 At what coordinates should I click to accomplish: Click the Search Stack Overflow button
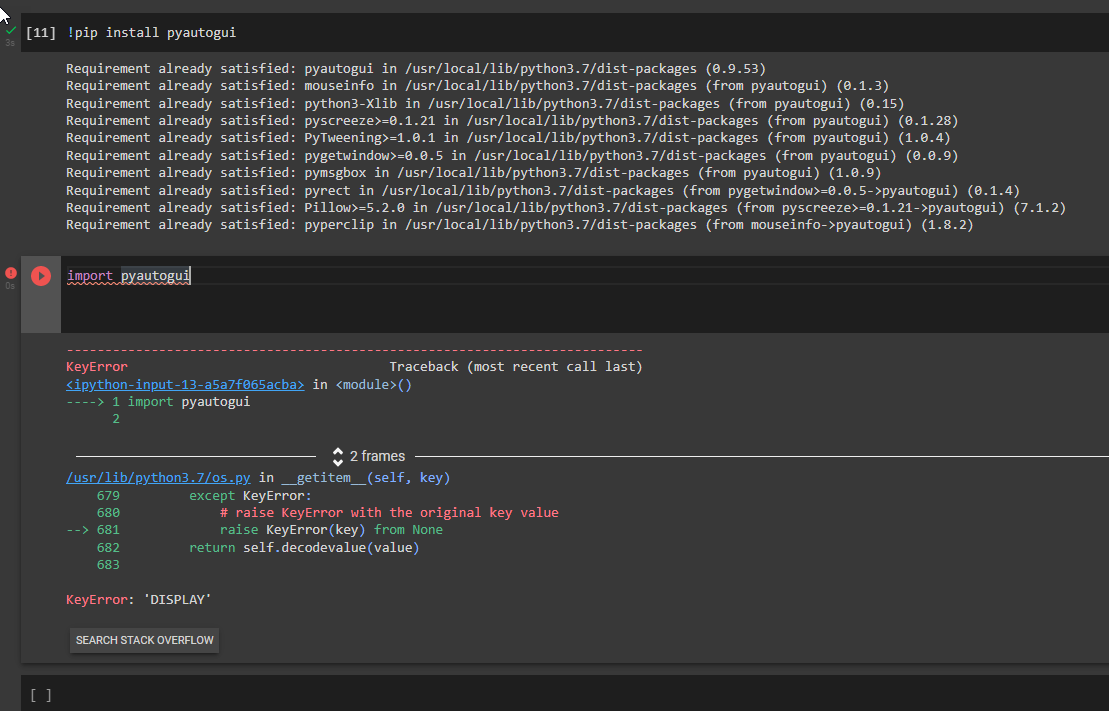coord(144,640)
